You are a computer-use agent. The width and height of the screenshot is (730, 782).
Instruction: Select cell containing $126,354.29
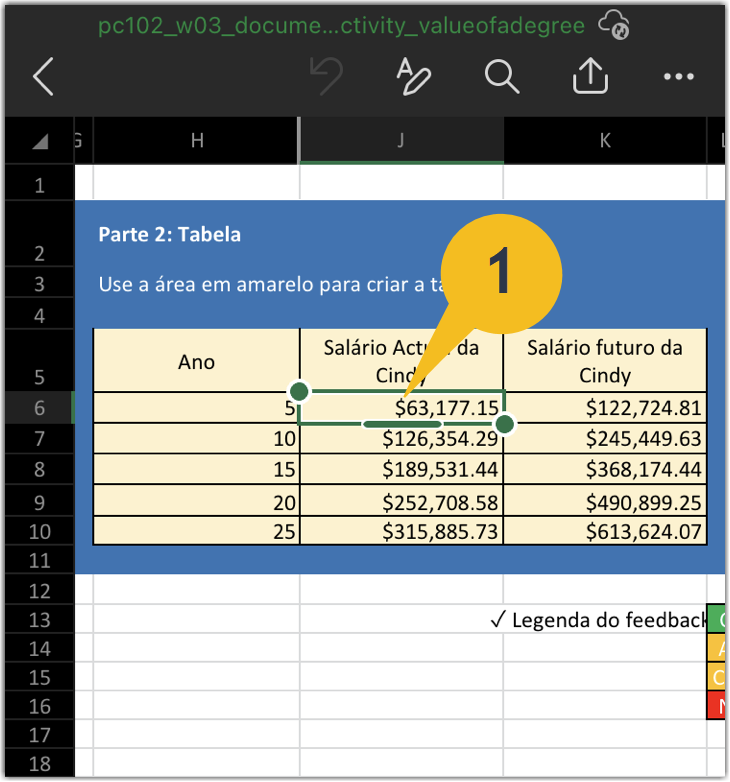(x=401, y=438)
